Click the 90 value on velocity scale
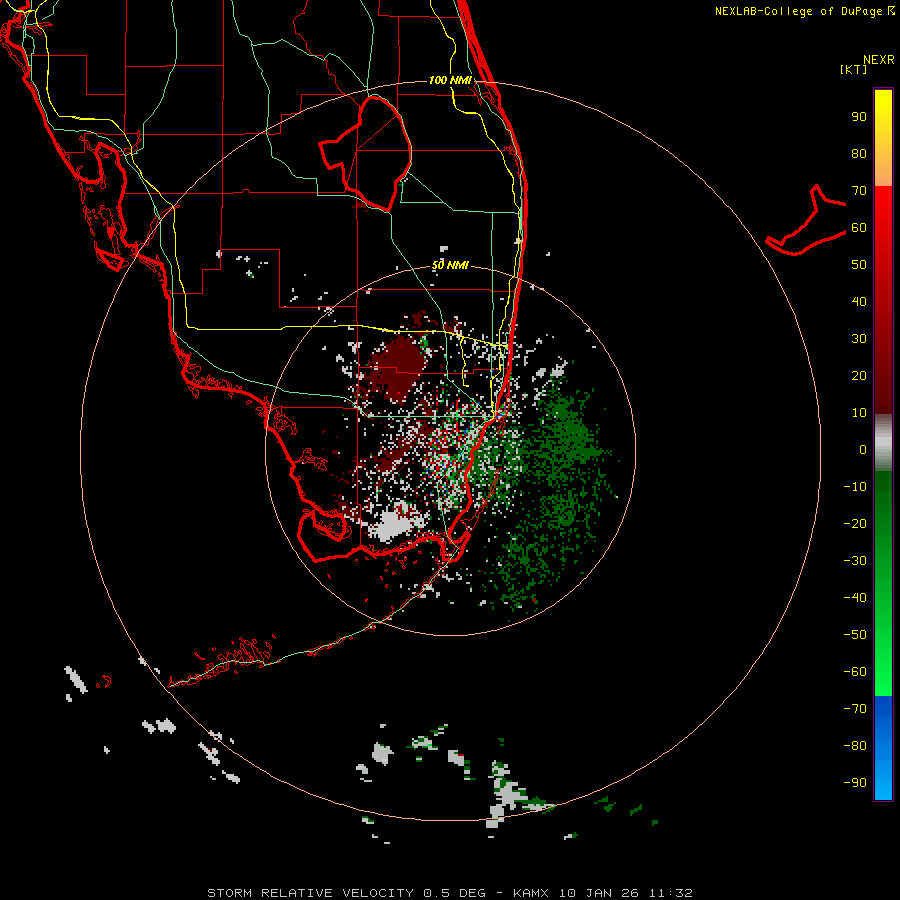 coord(859,117)
